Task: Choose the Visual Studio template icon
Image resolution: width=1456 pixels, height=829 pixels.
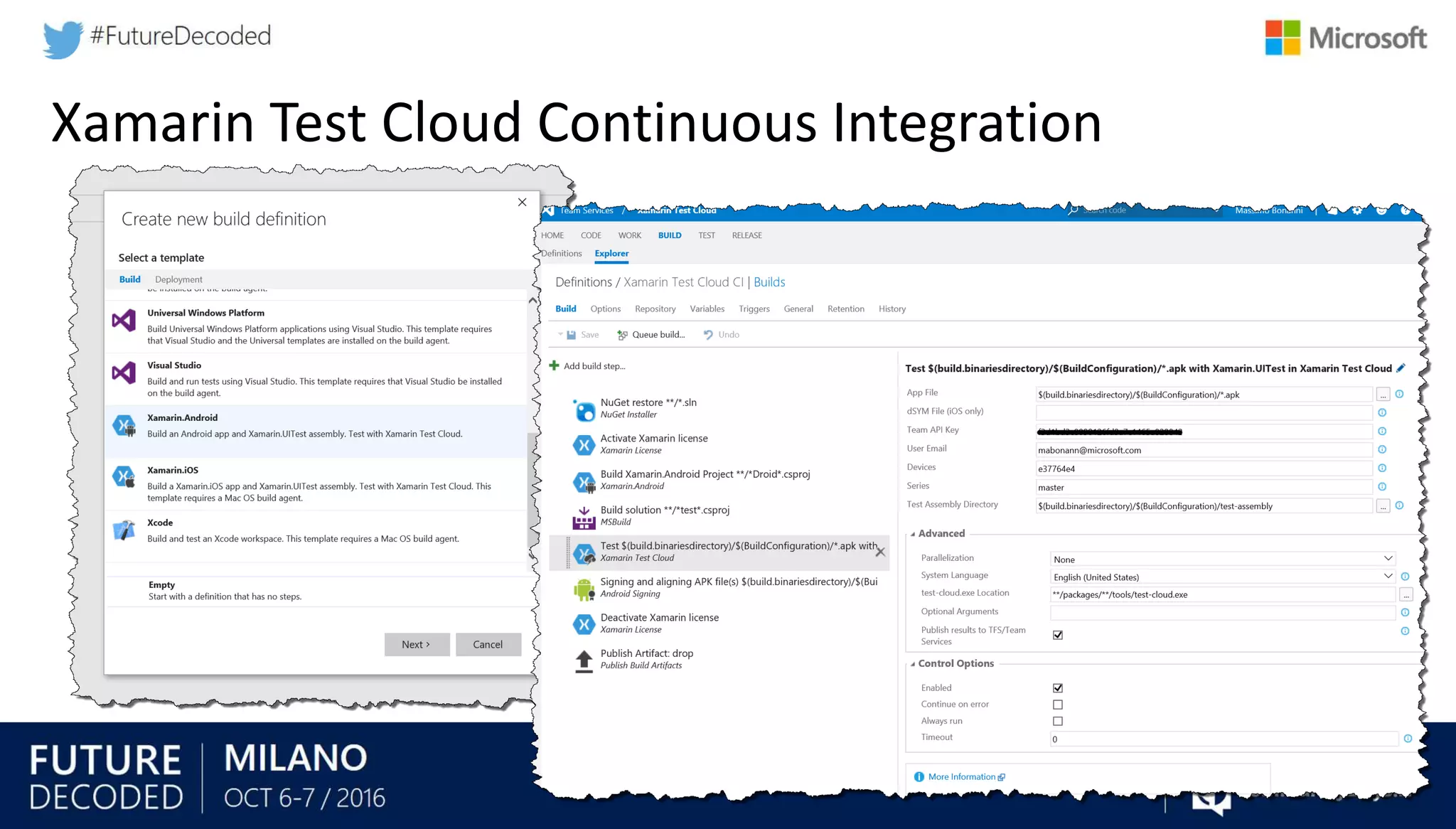Action: [124, 373]
